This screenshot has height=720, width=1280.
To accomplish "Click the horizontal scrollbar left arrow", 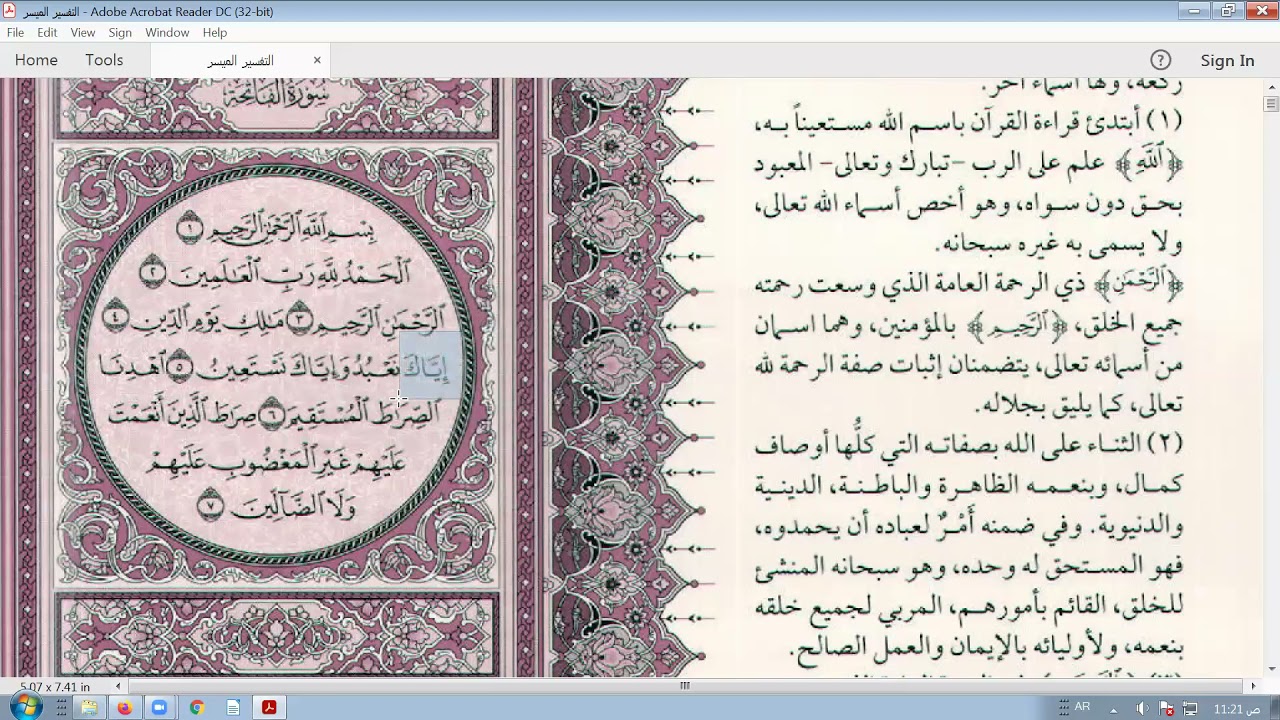I will coord(118,686).
